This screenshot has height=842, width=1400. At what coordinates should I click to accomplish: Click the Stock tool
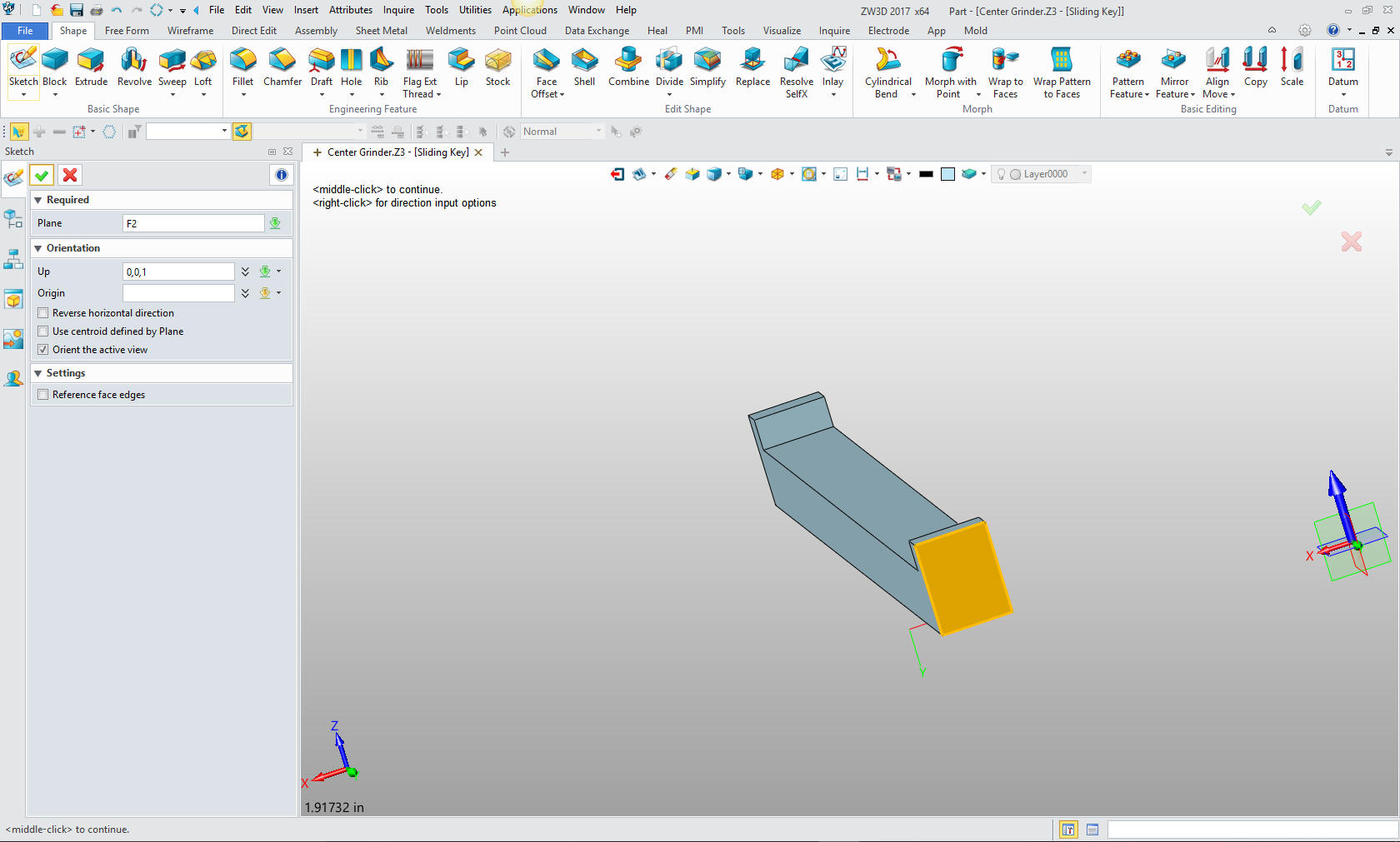point(497,67)
